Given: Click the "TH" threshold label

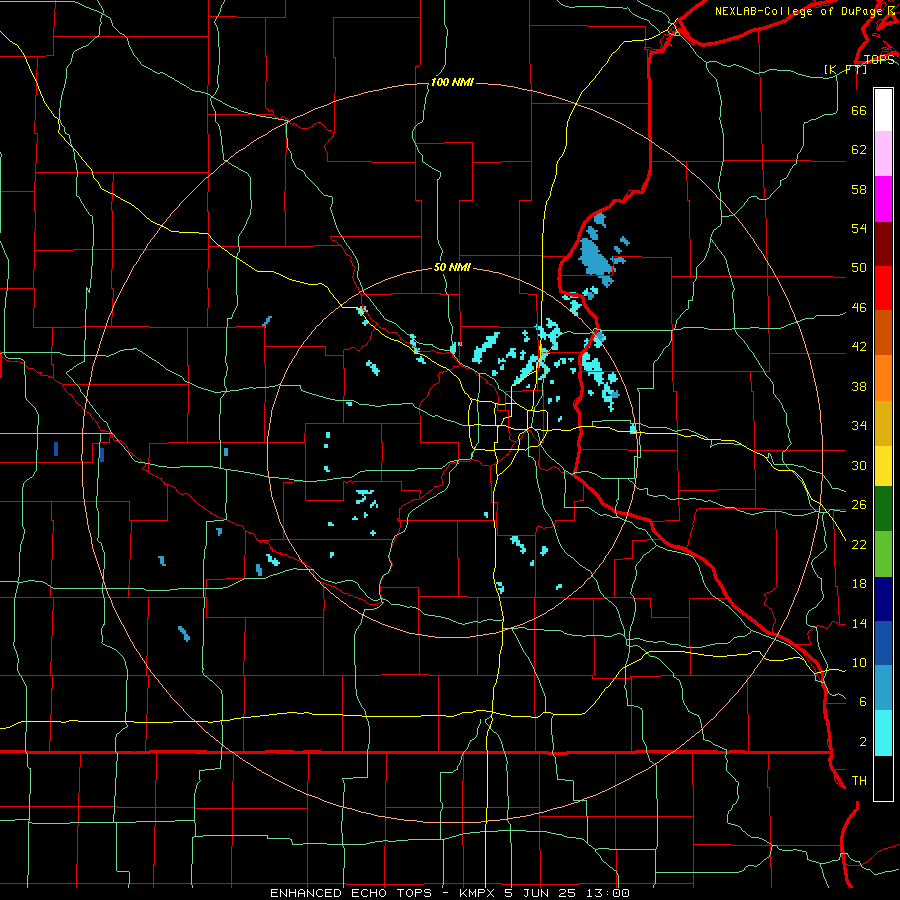Looking at the screenshot, I should (859, 781).
